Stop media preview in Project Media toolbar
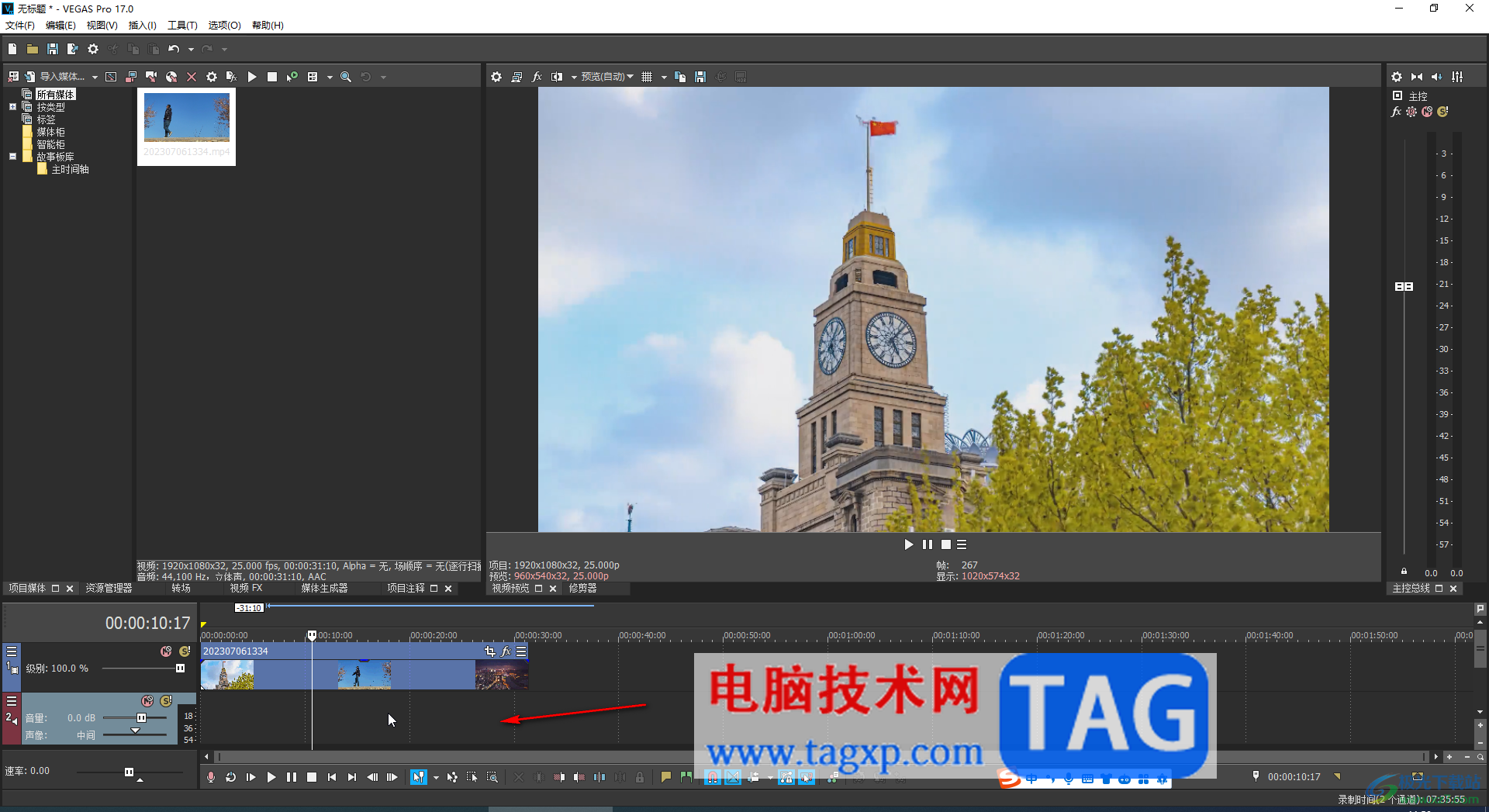 272,77
